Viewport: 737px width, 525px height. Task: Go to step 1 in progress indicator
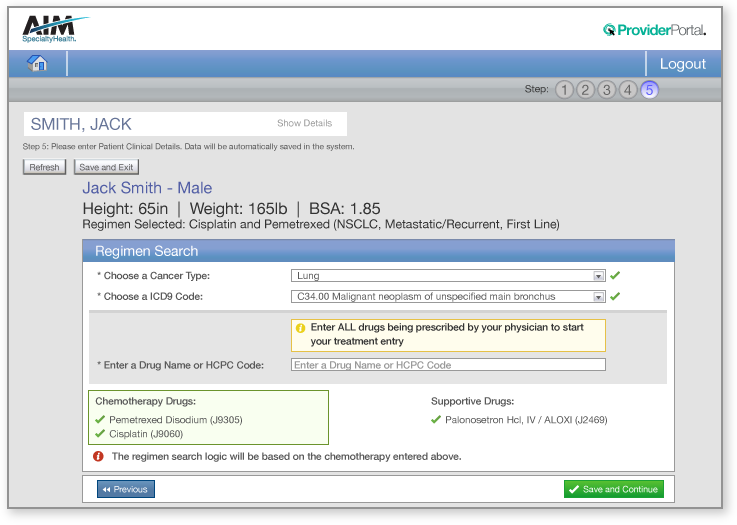tap(564, 90)
